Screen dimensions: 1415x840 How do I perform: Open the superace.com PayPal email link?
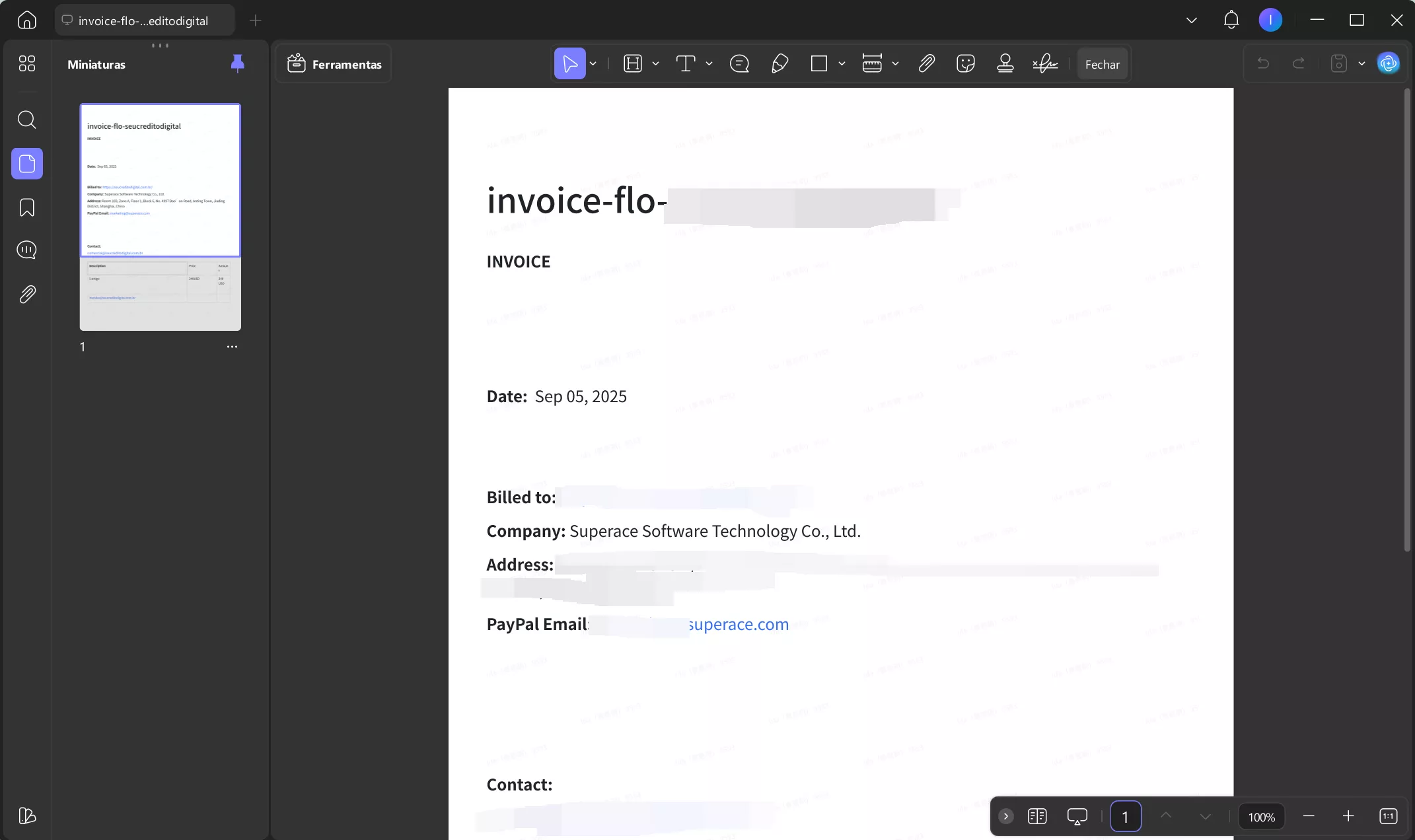click(x=739, y=624)
